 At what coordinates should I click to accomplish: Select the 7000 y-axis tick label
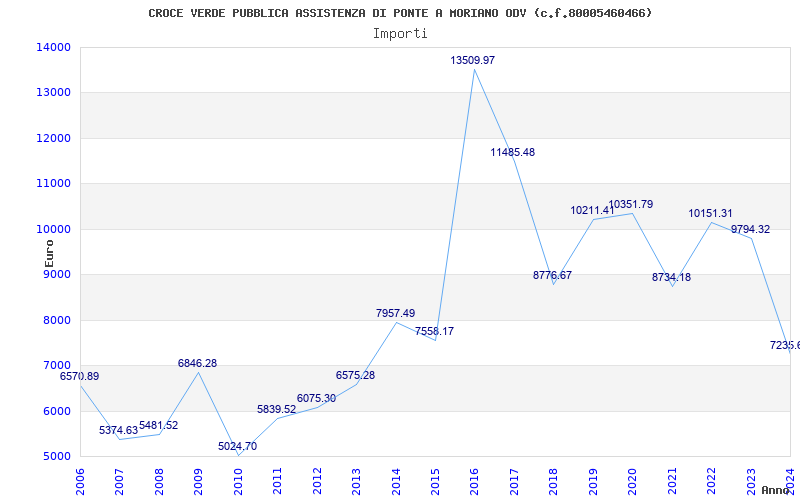(56, 366)
